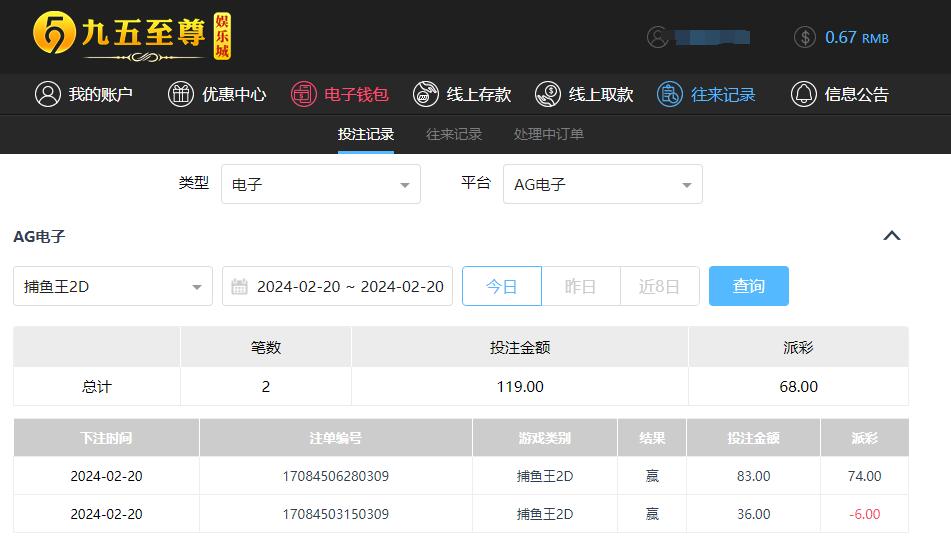Click the 总计 row label
The height and width of the screenshot is (544, 951).
coord(97,386)
